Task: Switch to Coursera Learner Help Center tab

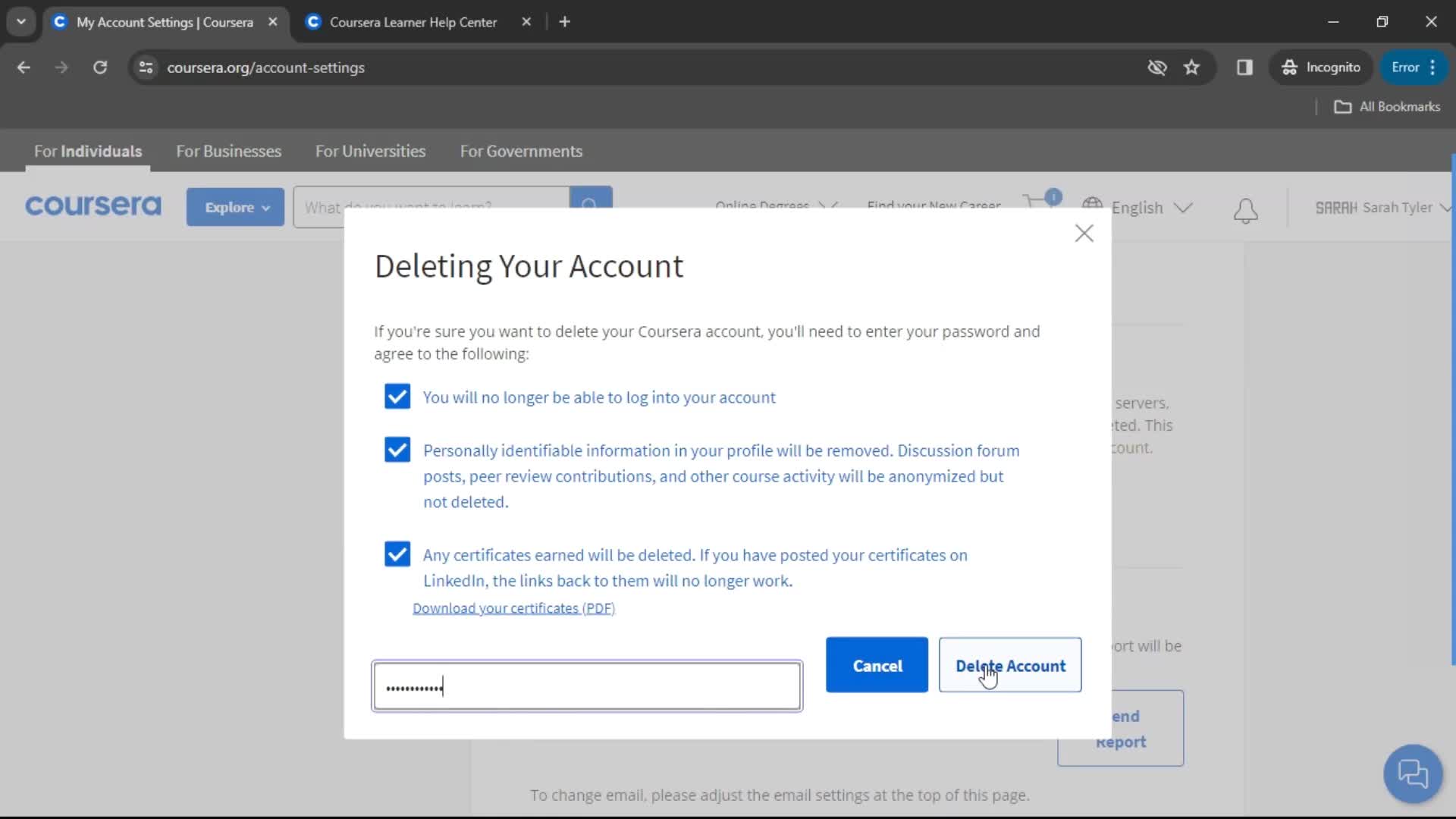Action: 413,22
